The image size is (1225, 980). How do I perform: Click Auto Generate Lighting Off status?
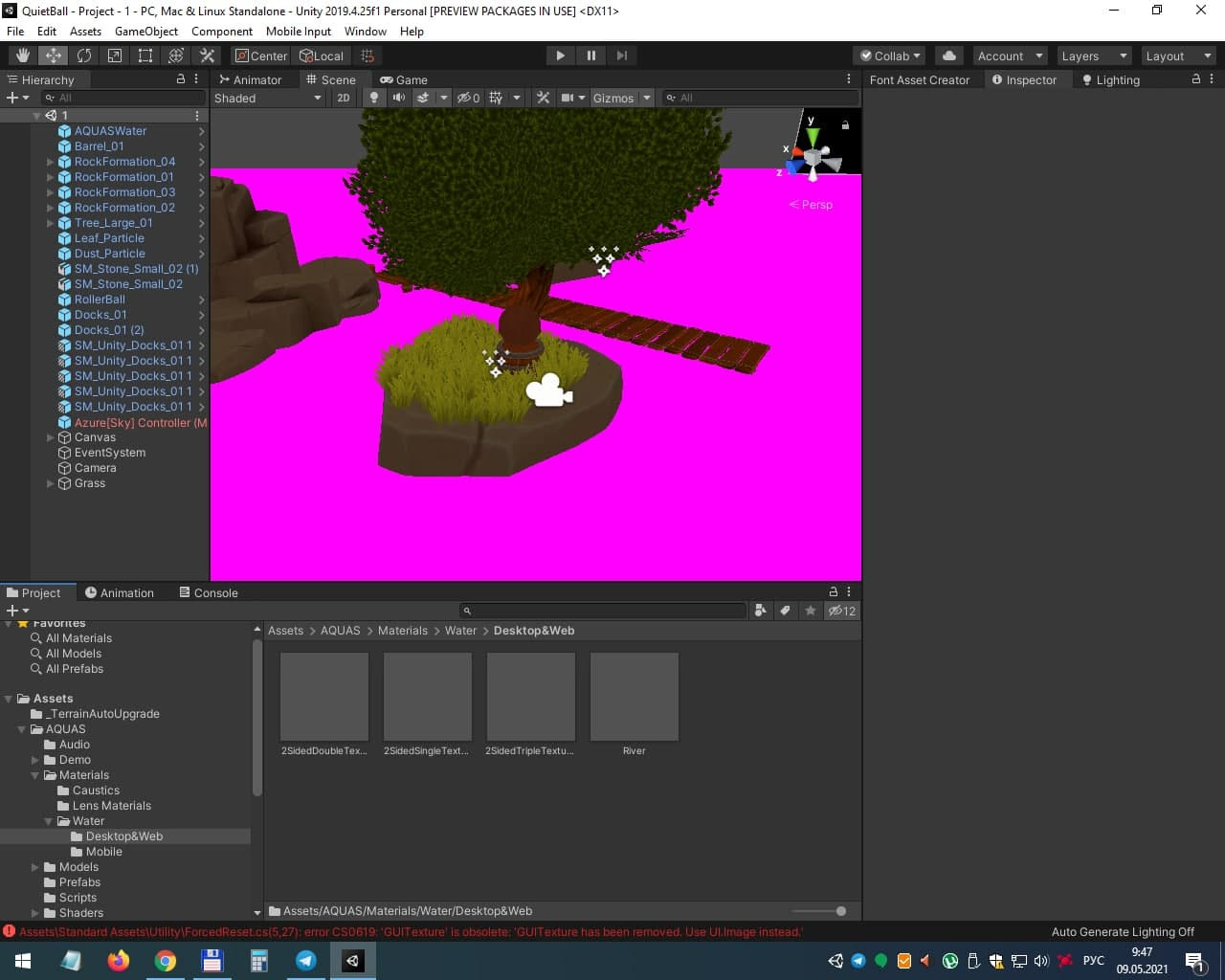[1123, 932]
